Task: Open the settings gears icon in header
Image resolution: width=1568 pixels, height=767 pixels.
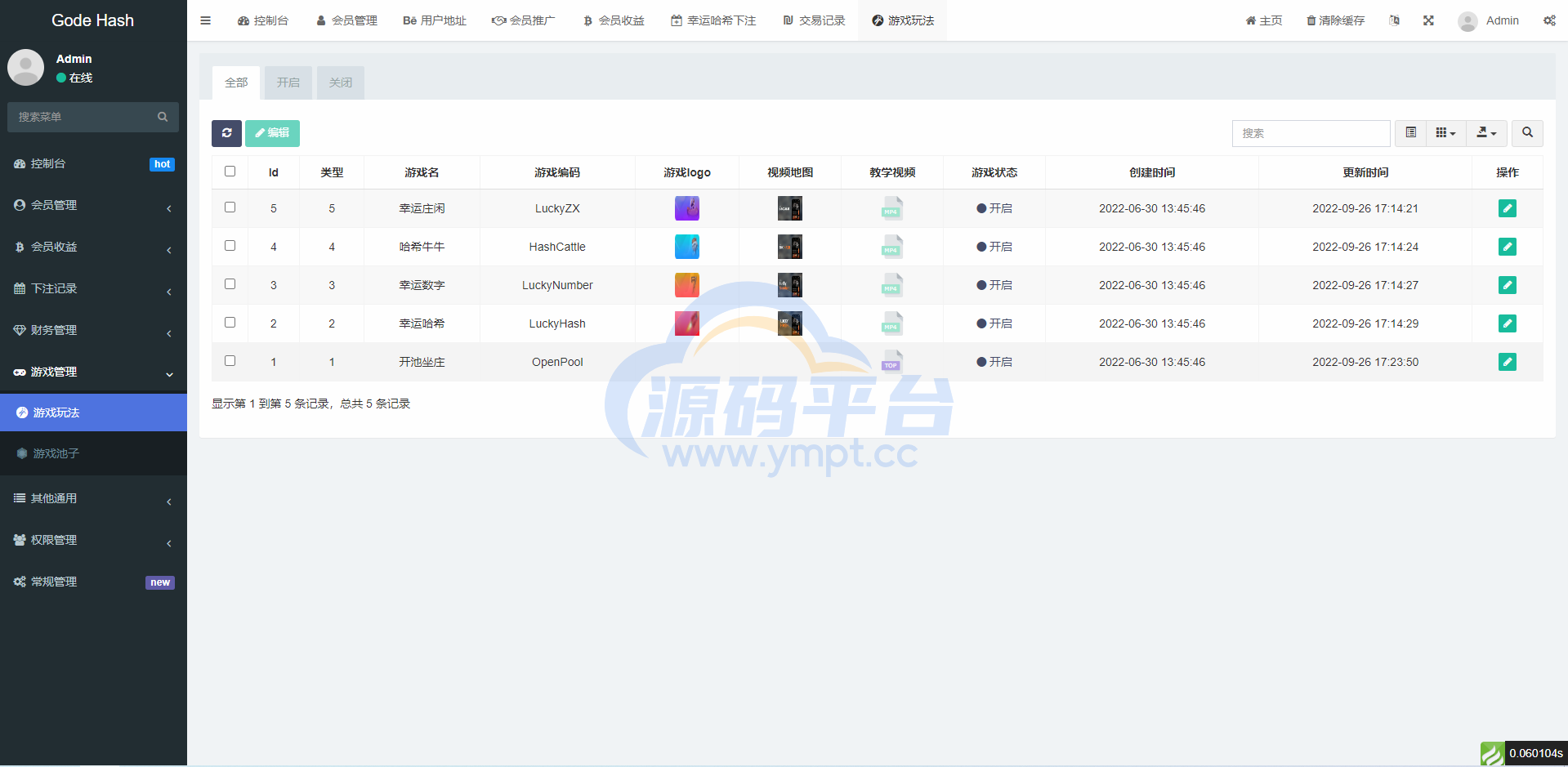Action: 1549,20
